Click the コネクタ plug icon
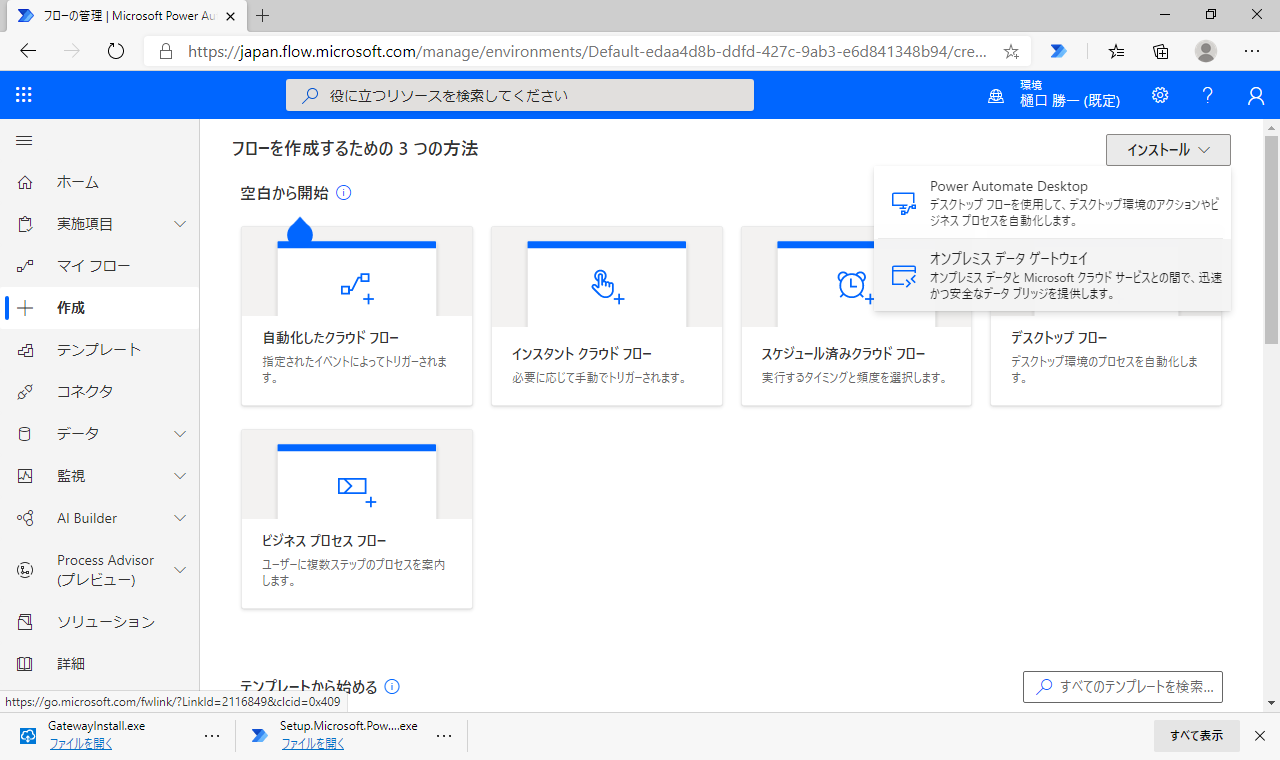1280x760 pixels. point(25,391)
